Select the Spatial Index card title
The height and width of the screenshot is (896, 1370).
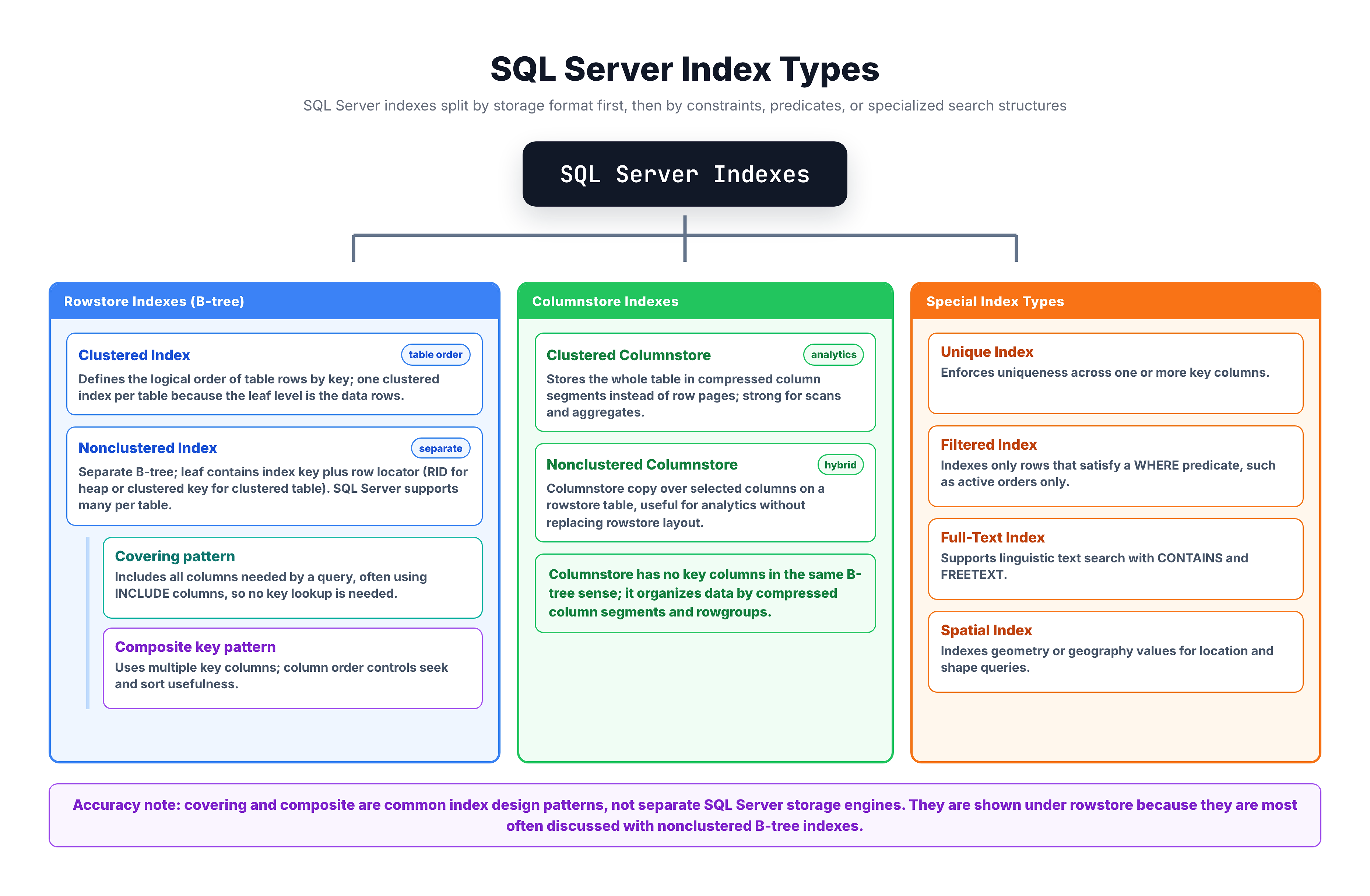coord(986,630)
